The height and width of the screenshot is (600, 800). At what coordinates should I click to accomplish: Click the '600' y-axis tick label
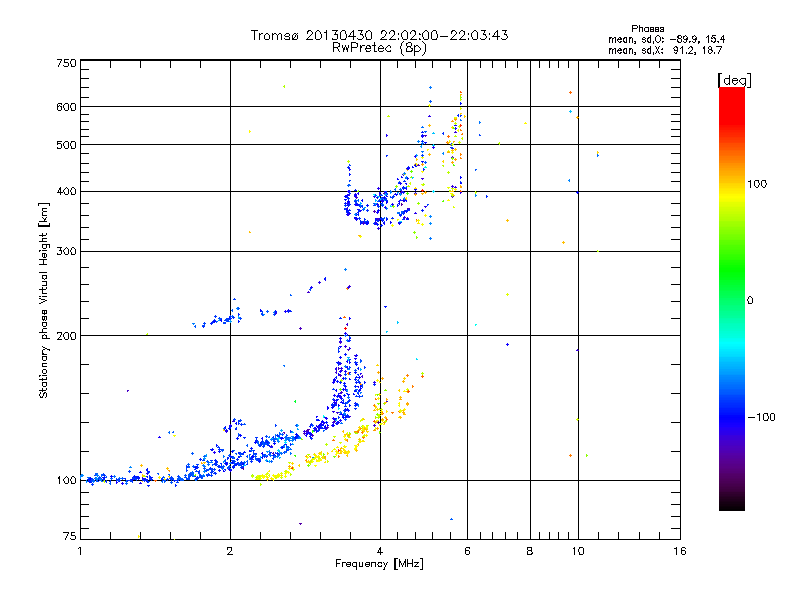pos(66,107)
